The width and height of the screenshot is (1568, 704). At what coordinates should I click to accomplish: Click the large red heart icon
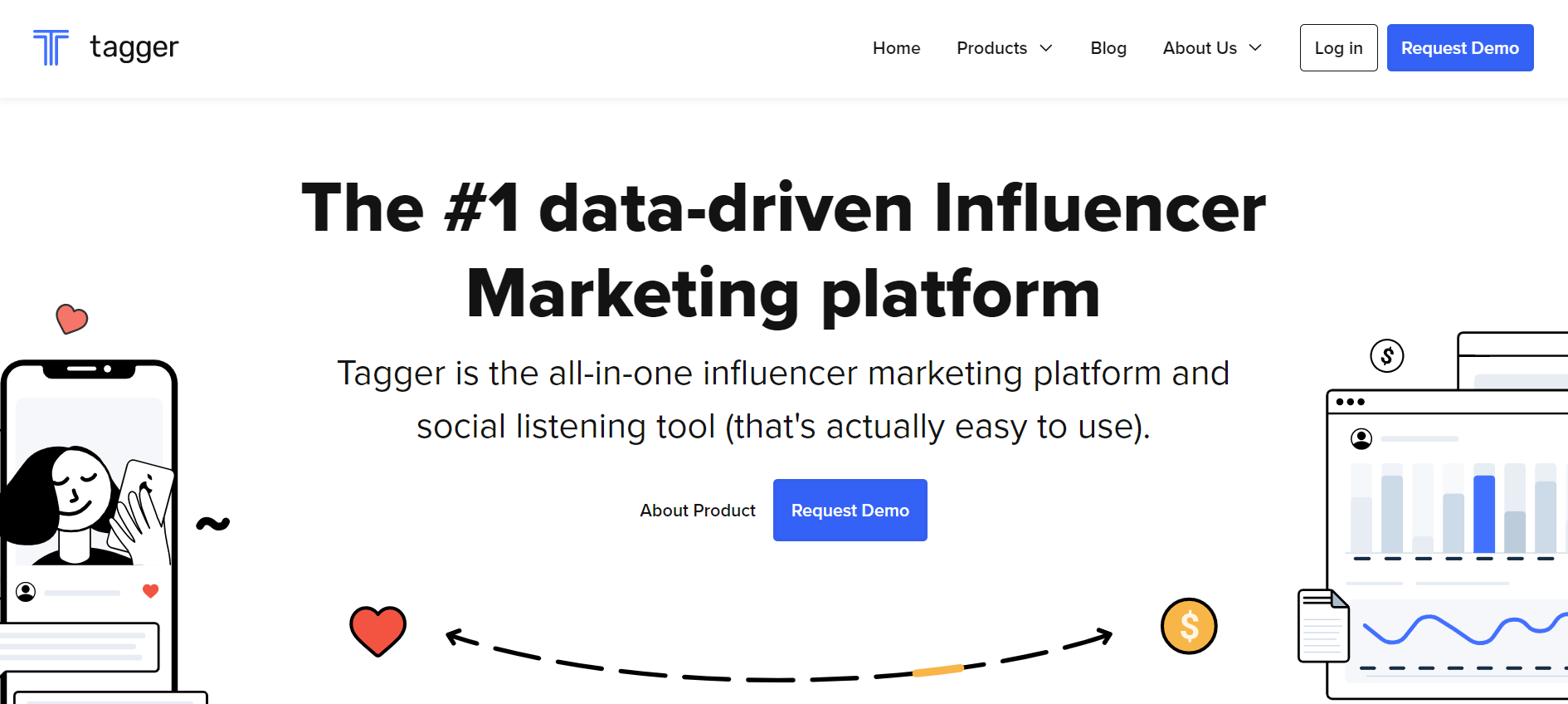[378, 631]
